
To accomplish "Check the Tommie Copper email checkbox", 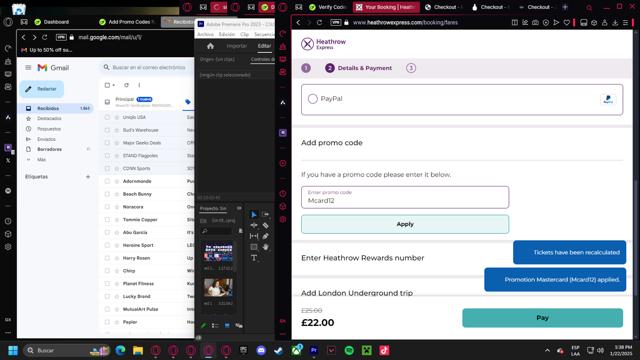I will coord(107,220).
